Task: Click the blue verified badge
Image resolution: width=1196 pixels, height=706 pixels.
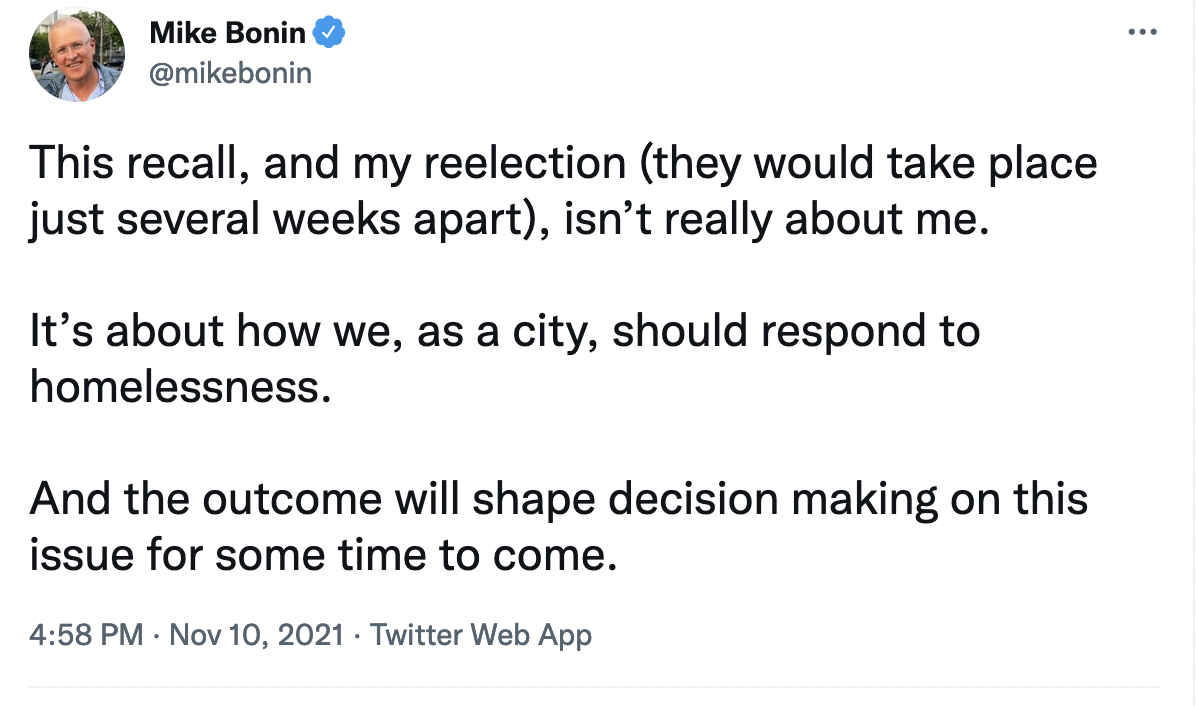Action: click(x=329, y=33)
